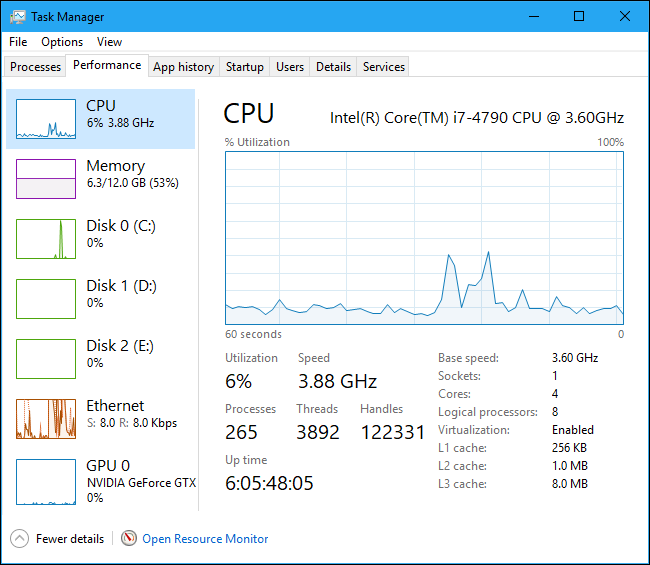The height and width of the screenshot is (565, 650).
Task: Click the Task Manager title bar icon
Action: 16,17
